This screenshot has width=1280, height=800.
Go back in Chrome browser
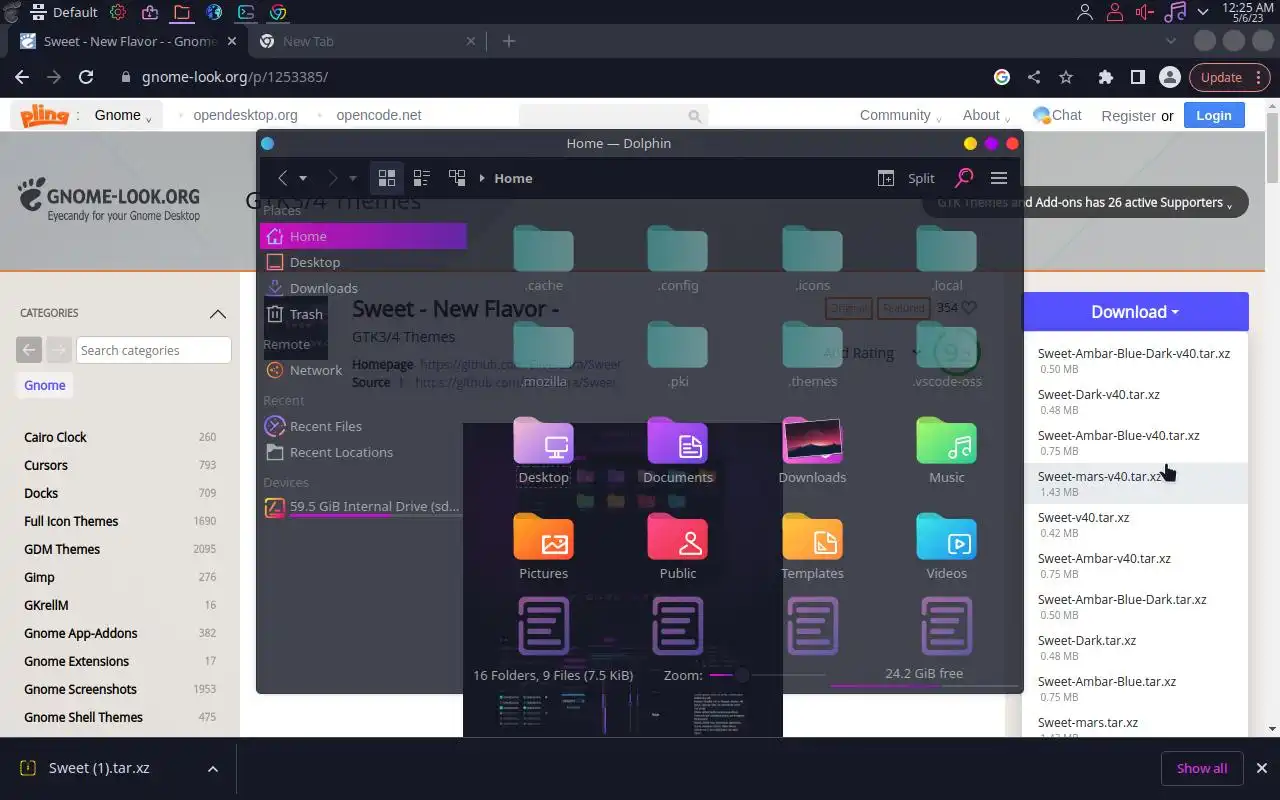pos(22,77)
